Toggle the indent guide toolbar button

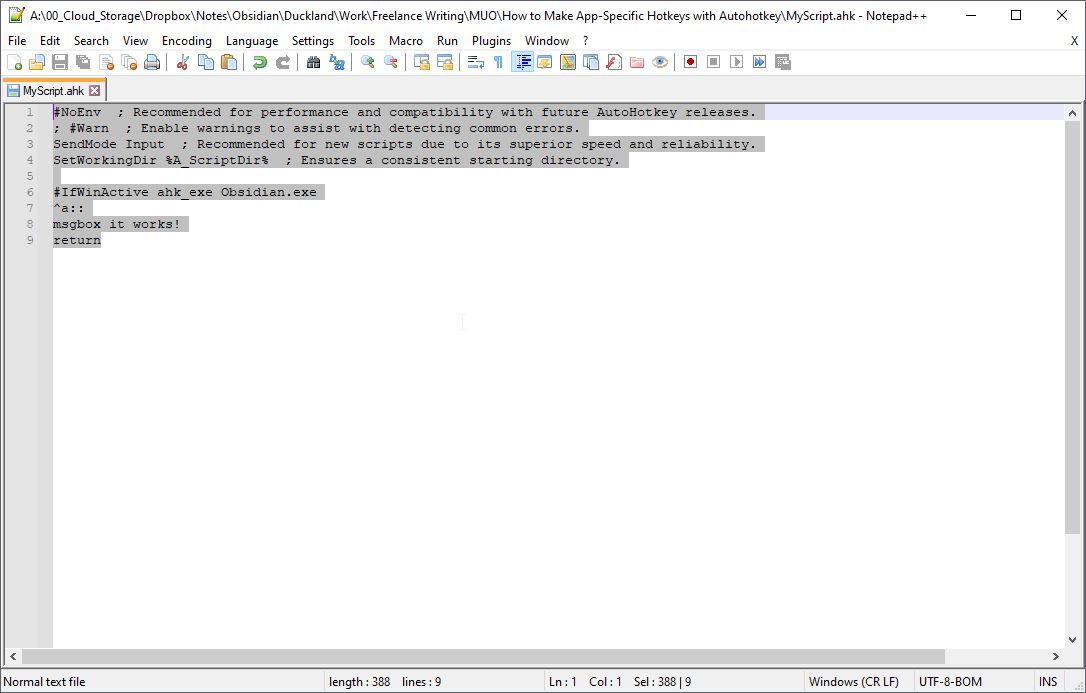(522, 62)
